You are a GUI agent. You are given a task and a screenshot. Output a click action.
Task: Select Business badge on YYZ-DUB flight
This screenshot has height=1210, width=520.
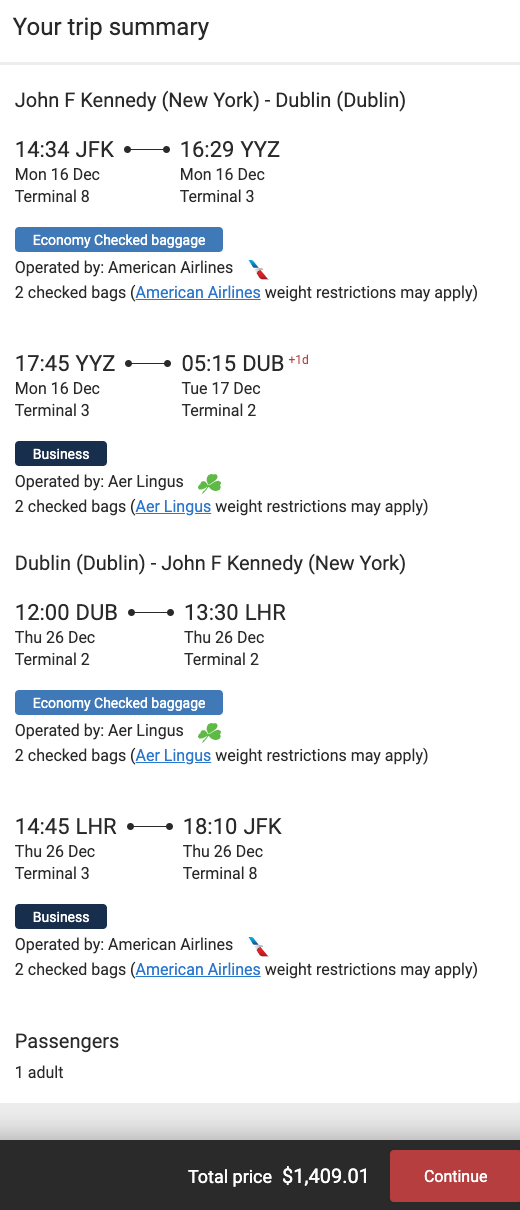(x=61, y=454)
